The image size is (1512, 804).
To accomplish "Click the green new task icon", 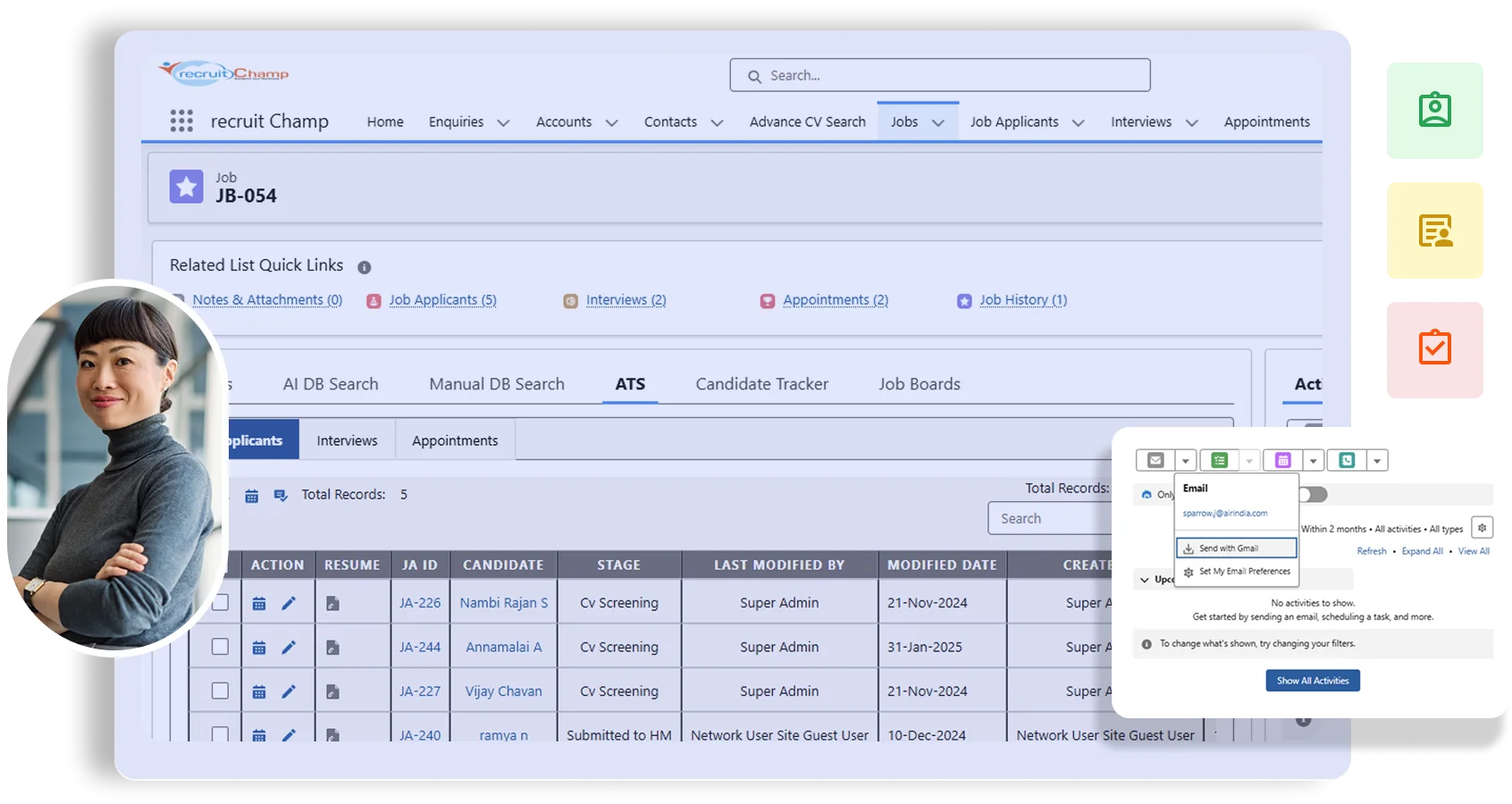I will [1219, 460].
